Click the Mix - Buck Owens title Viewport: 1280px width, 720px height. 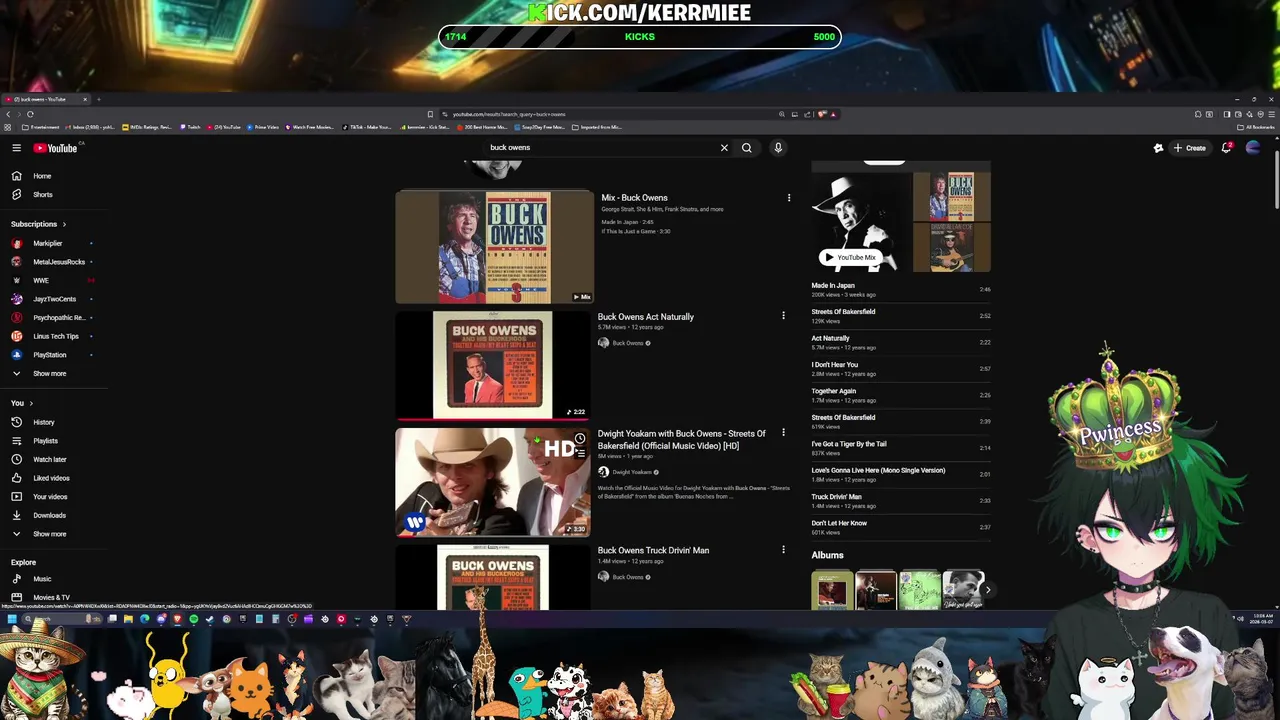point(634,198)
